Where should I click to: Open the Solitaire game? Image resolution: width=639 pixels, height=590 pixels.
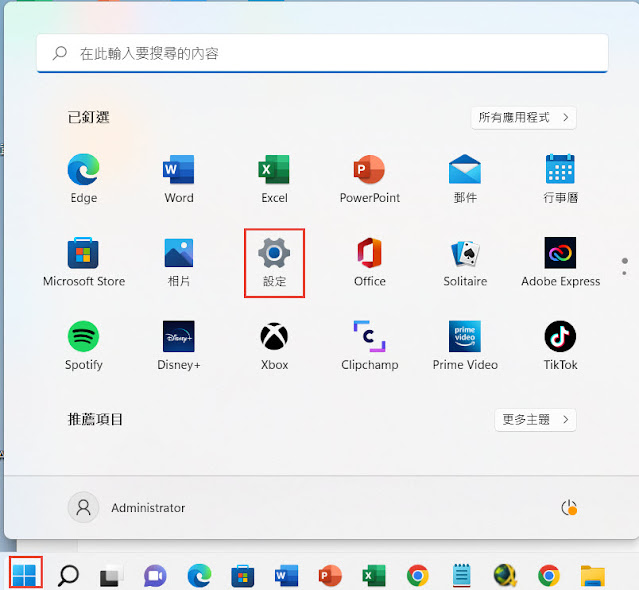(465, 262)
